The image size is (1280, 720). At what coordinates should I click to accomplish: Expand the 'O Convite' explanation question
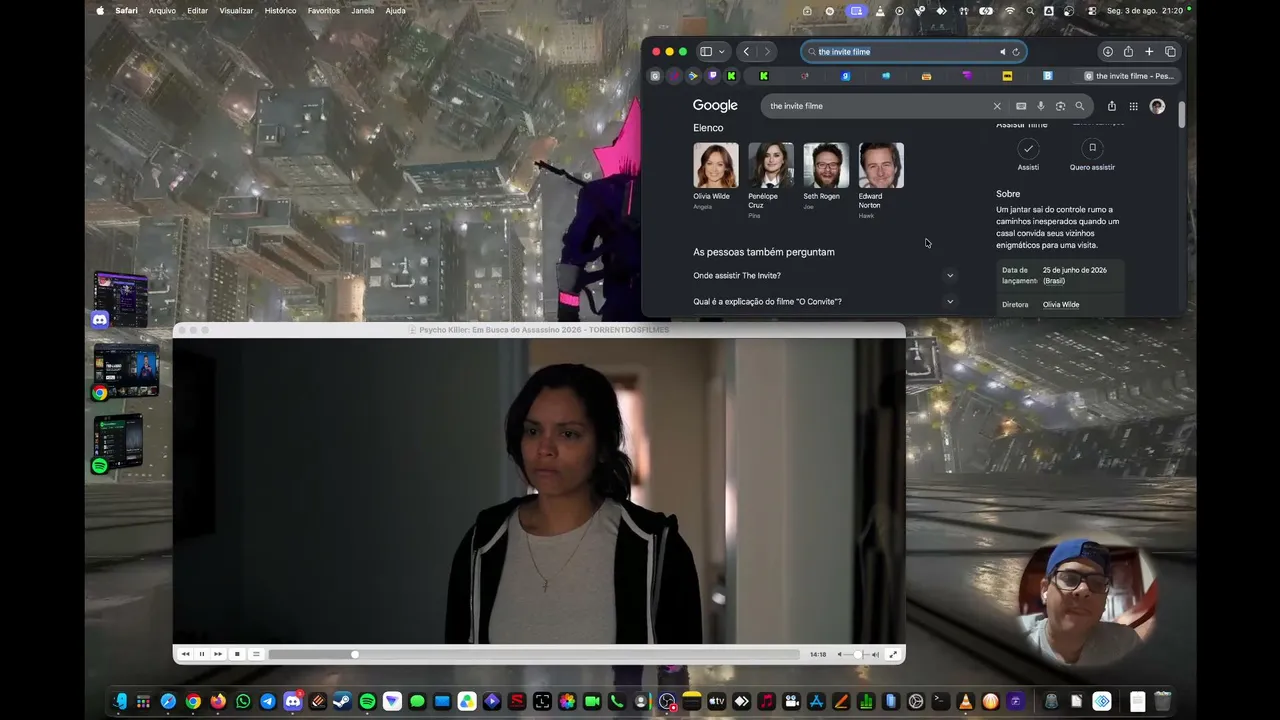(x=824, y=301)
